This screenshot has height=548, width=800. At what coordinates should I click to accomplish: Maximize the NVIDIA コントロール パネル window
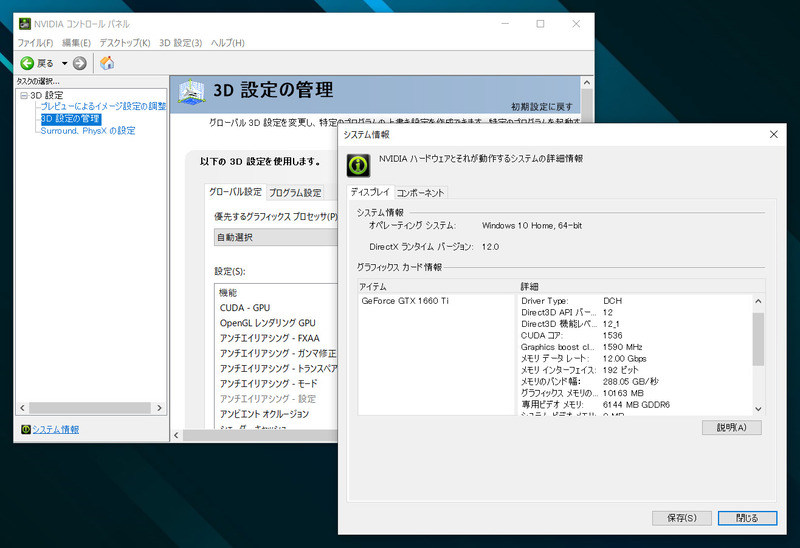540,24
